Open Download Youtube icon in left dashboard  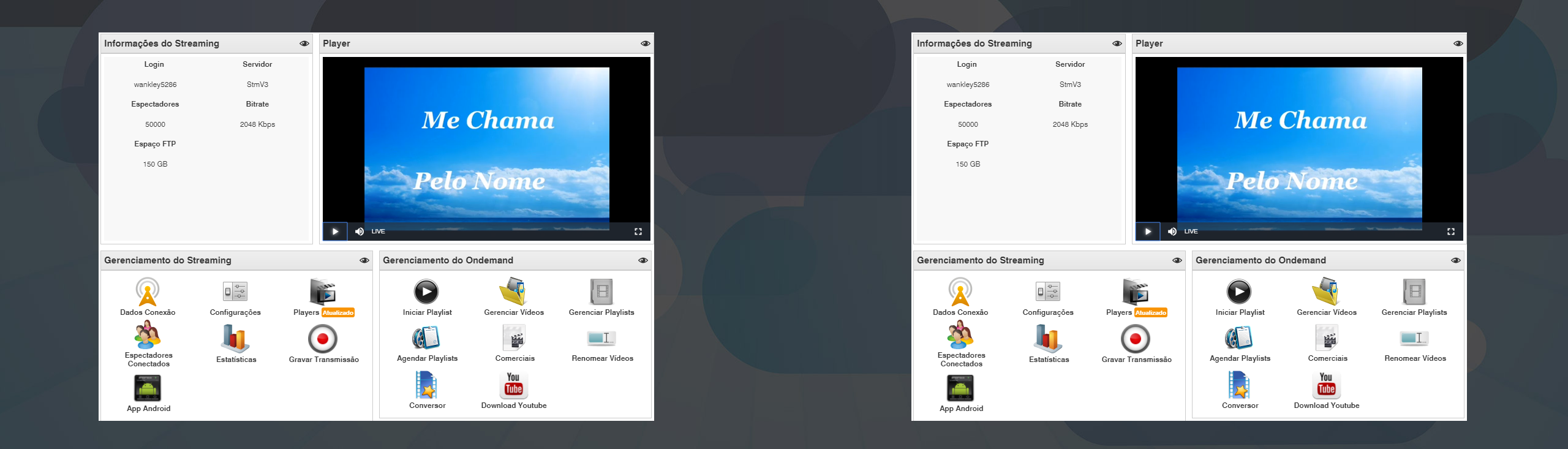[513, 385]
